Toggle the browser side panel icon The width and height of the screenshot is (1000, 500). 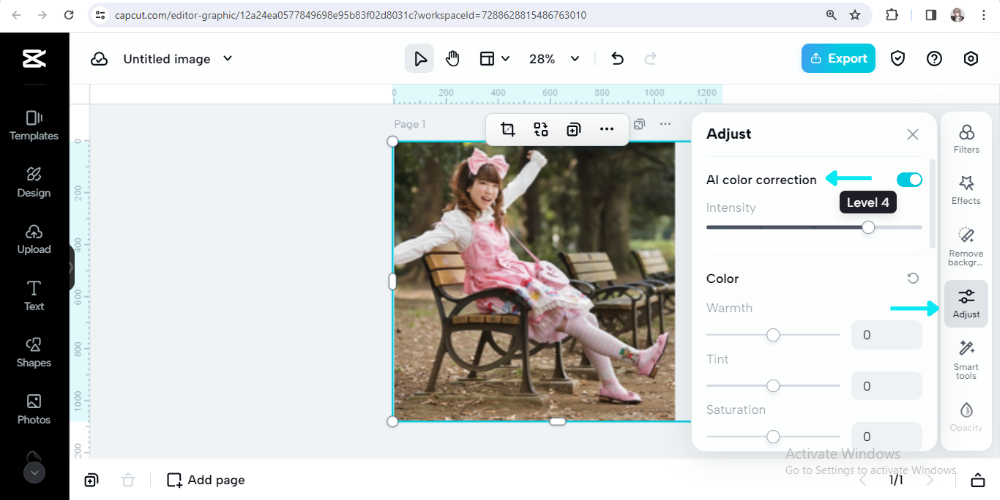(x=931, y=15)
